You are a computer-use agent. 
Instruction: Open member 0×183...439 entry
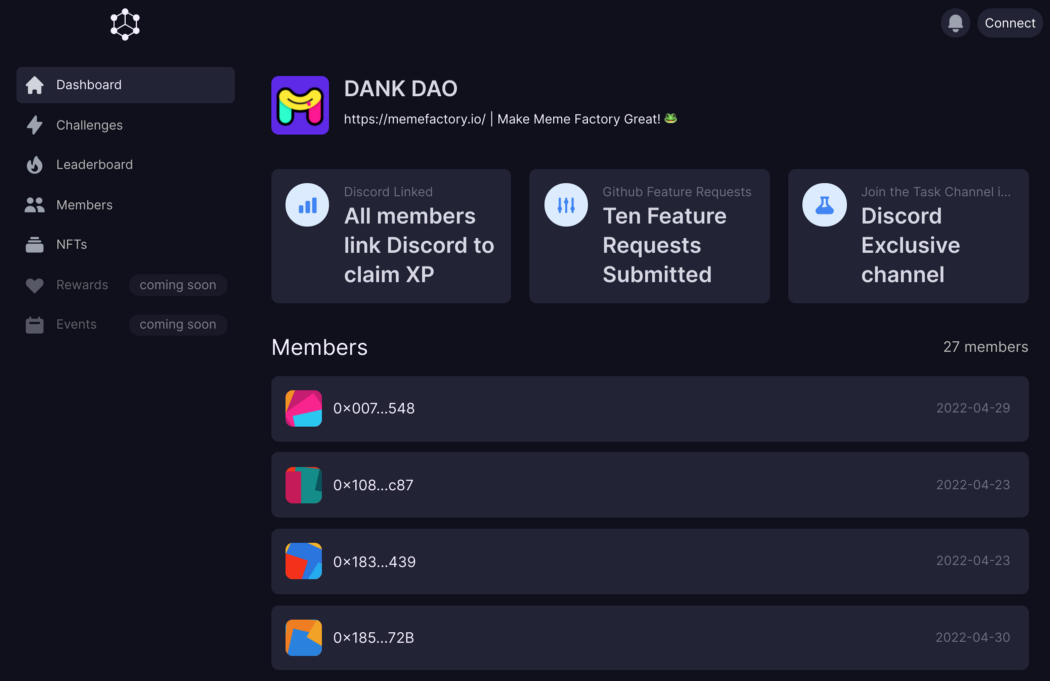[649, 562]
